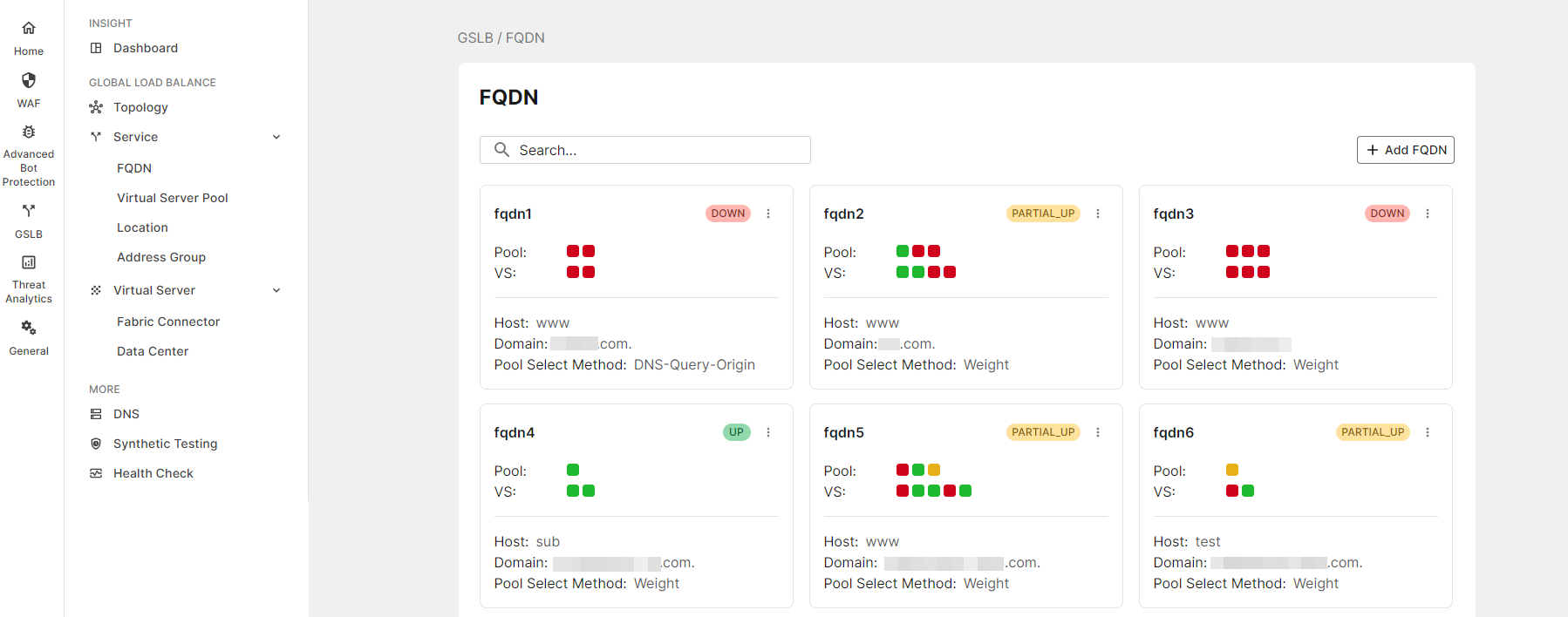
Task: Click the green Pool status square in fqdn4
Action: pyautogui.click(x=573, y=470)
